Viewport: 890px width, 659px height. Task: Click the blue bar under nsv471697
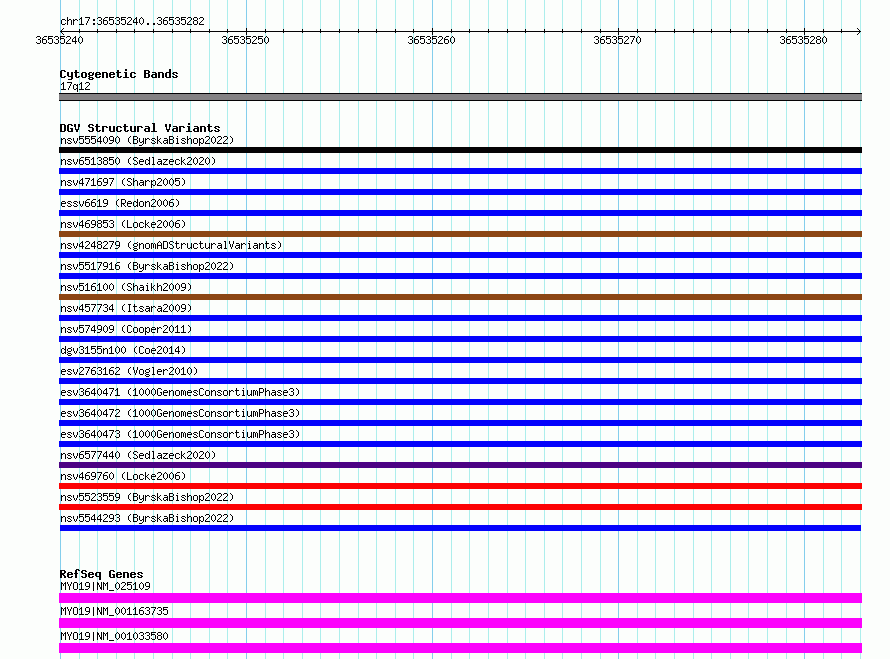click(460, 192)
